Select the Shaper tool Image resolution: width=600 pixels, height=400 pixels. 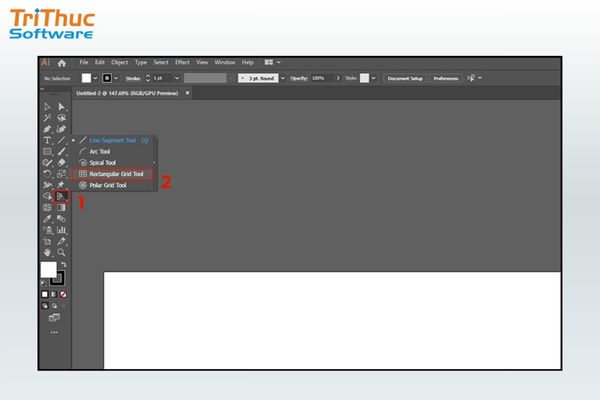47,163
